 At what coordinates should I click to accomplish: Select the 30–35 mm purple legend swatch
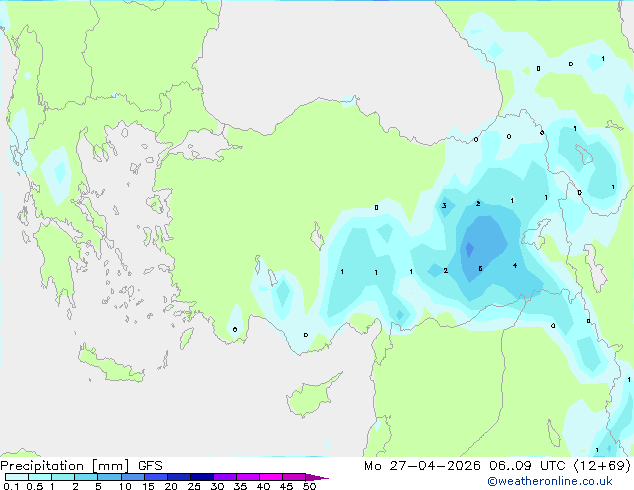click(x=225, y=477)
